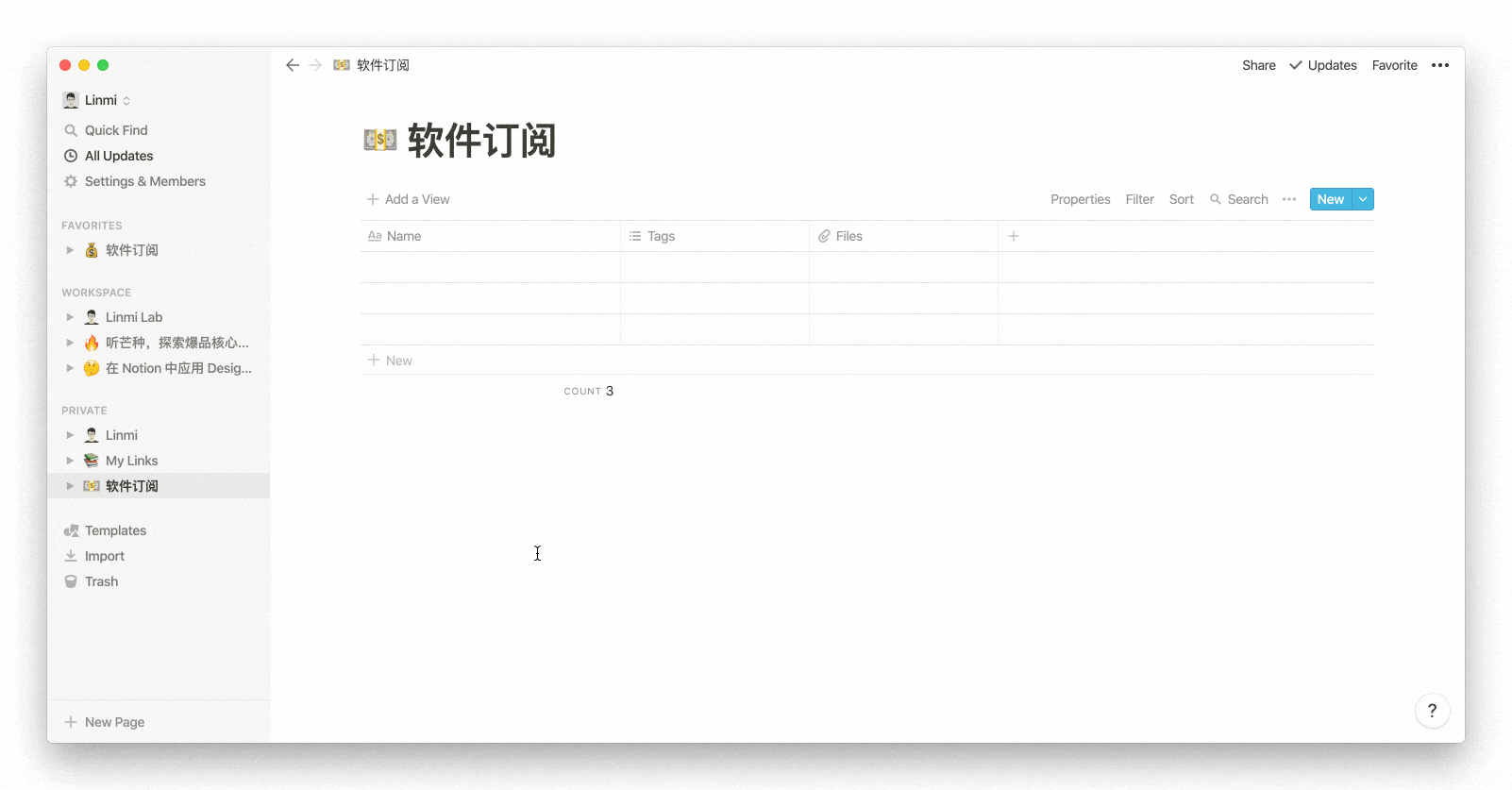Expand the 听芒种 page tree
This screenshot has height=790, width=1512.
(70, 343)
